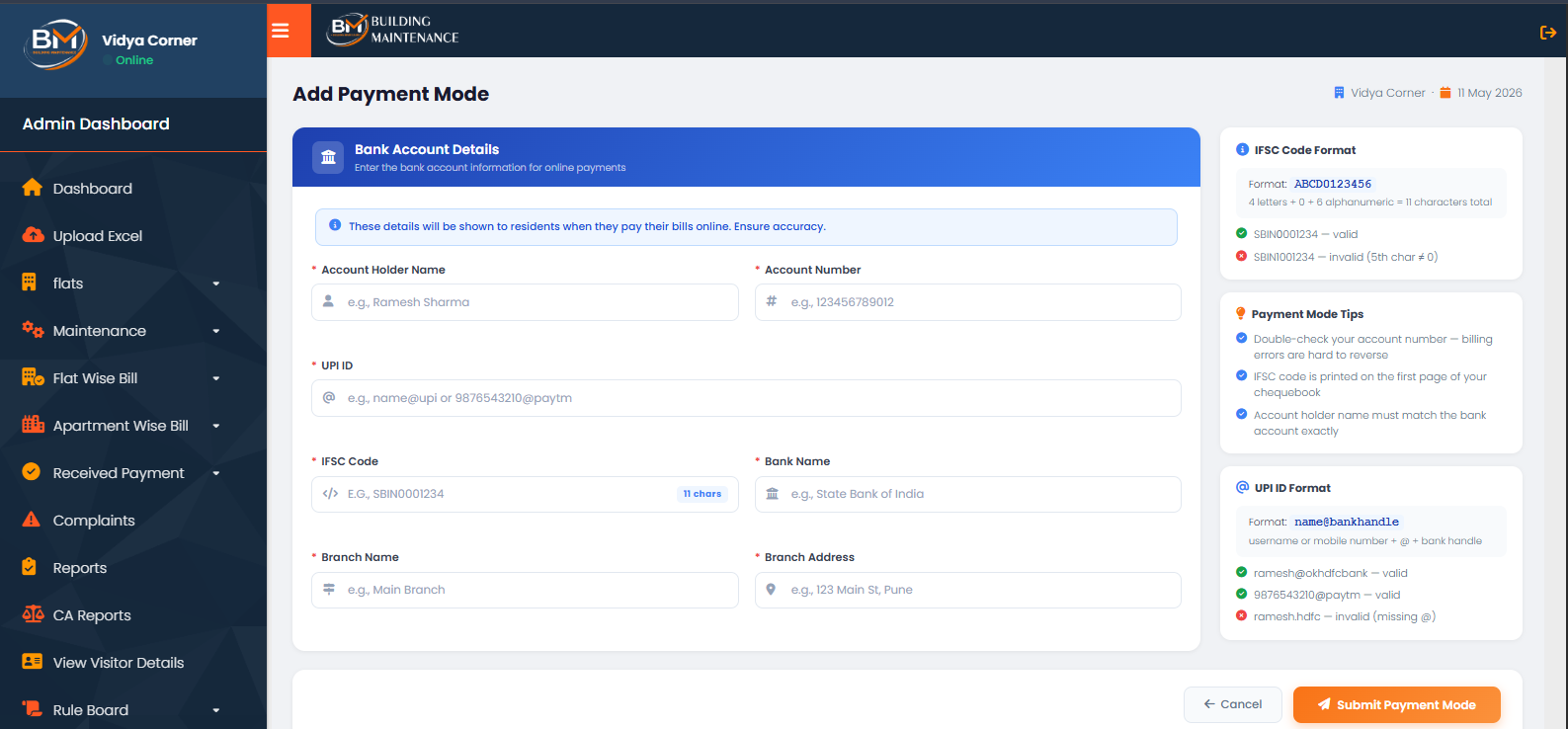Click '9876543210@paytm — valid' example text
1568x729 pixels.
1327,595
